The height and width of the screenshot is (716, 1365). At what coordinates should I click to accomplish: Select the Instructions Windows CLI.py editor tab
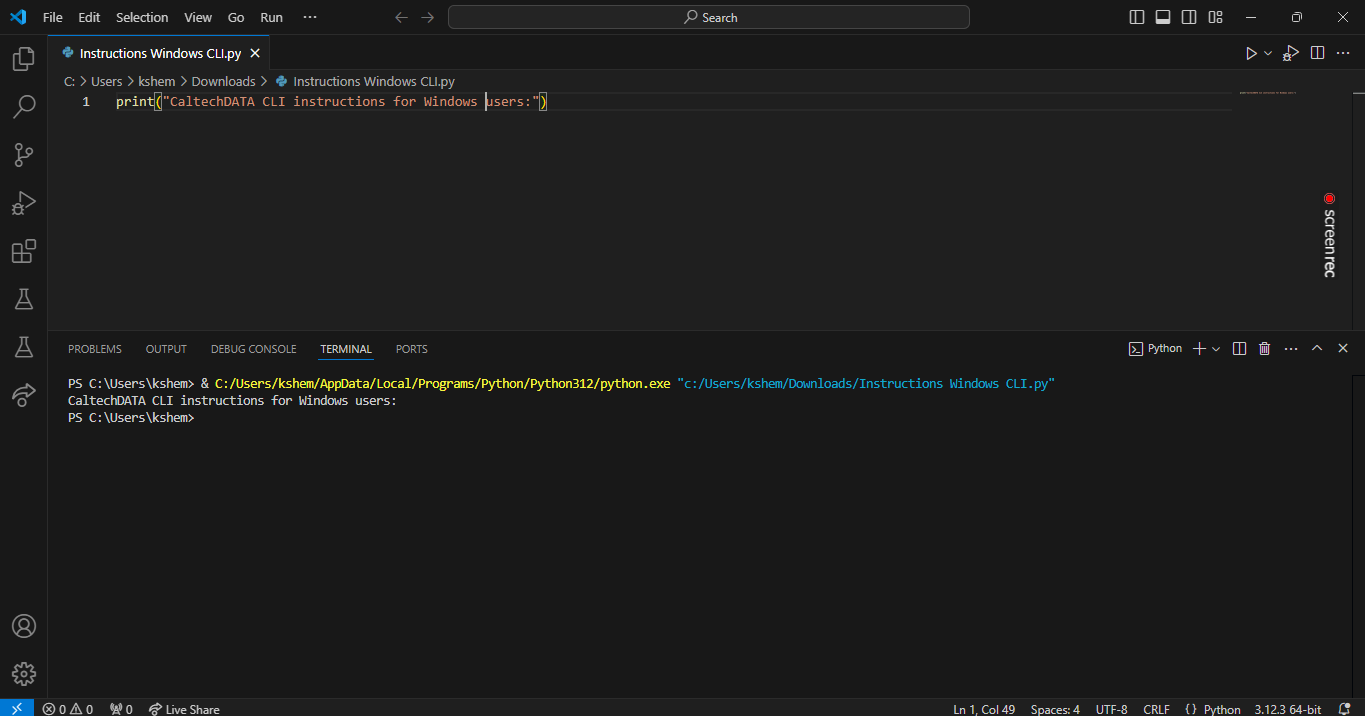tap(160, 54)
